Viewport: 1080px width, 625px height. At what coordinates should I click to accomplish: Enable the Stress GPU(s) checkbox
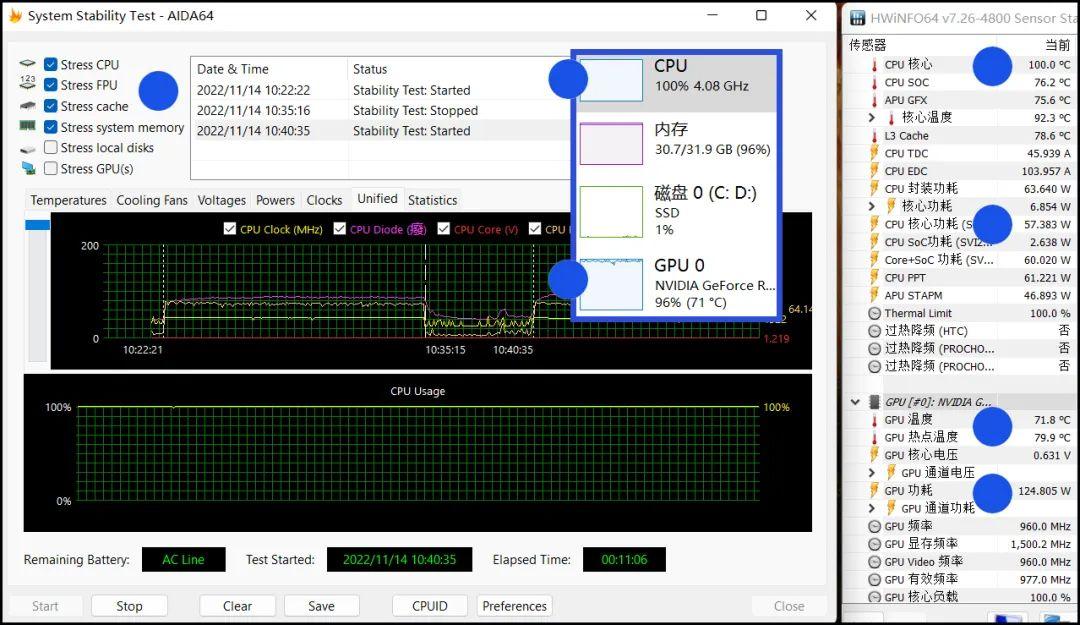(x=50, y=169)
